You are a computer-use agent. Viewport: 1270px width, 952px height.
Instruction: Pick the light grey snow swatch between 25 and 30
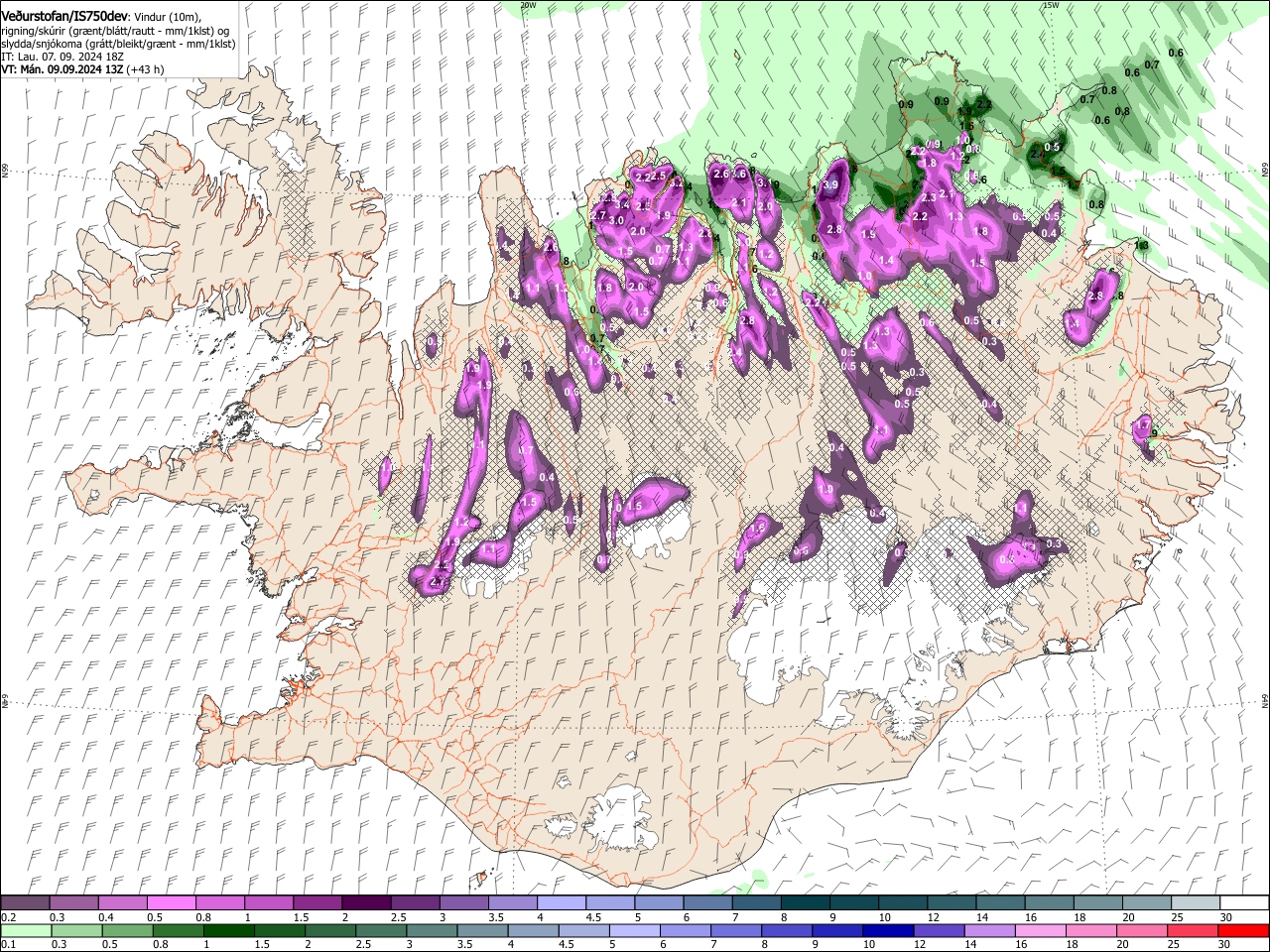tap(1195, 903)
